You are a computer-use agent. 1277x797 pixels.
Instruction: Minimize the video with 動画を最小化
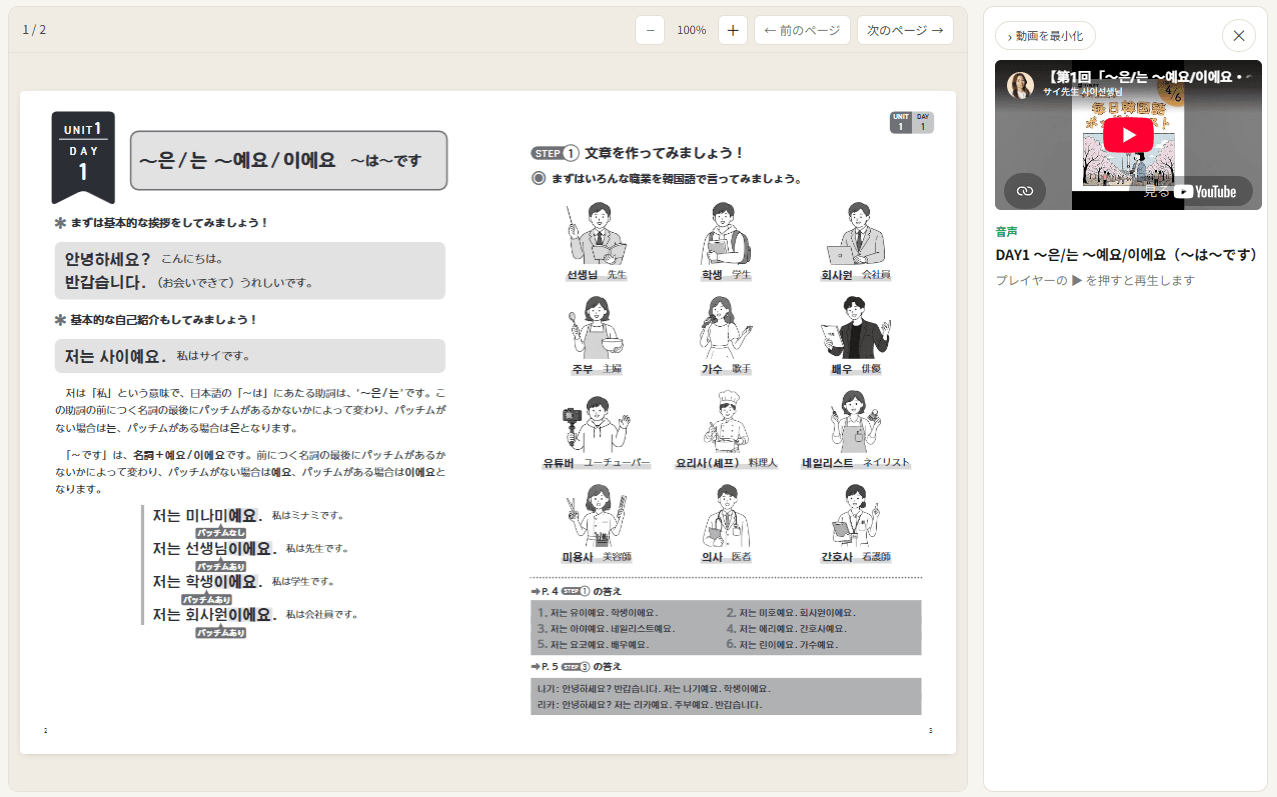(x=1045, y=36)
